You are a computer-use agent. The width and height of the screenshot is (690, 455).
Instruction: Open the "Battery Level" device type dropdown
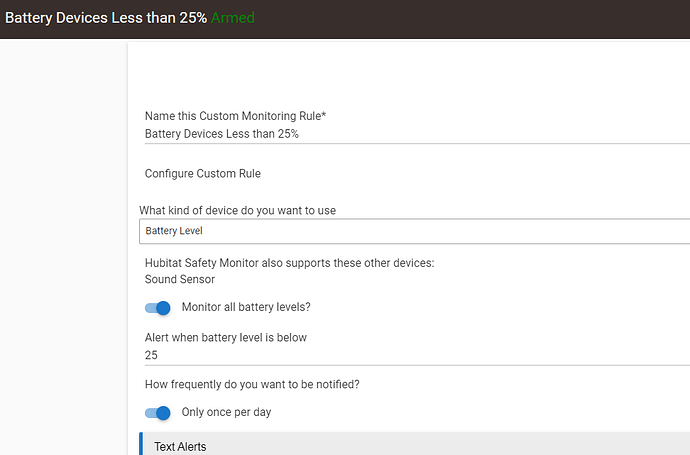pos(414,231)
